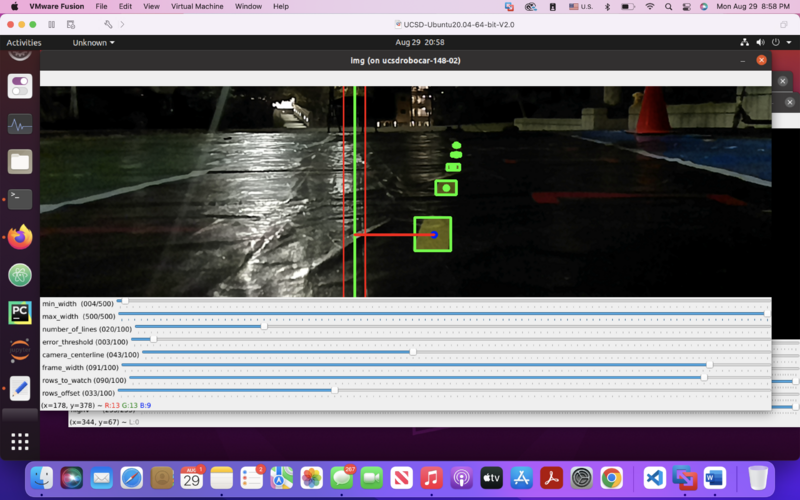The width and height of the screenshot is (800, 500).
Task: Click the Aug 29 20:58 clock in the Ubuntu bar
Action: click(419, 42)
